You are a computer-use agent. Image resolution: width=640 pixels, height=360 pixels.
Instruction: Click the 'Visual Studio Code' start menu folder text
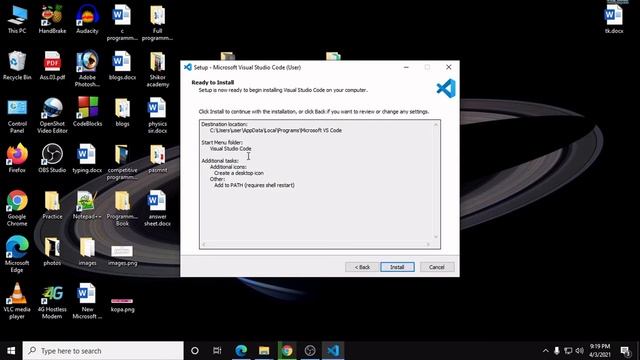[x=231, y=149]
